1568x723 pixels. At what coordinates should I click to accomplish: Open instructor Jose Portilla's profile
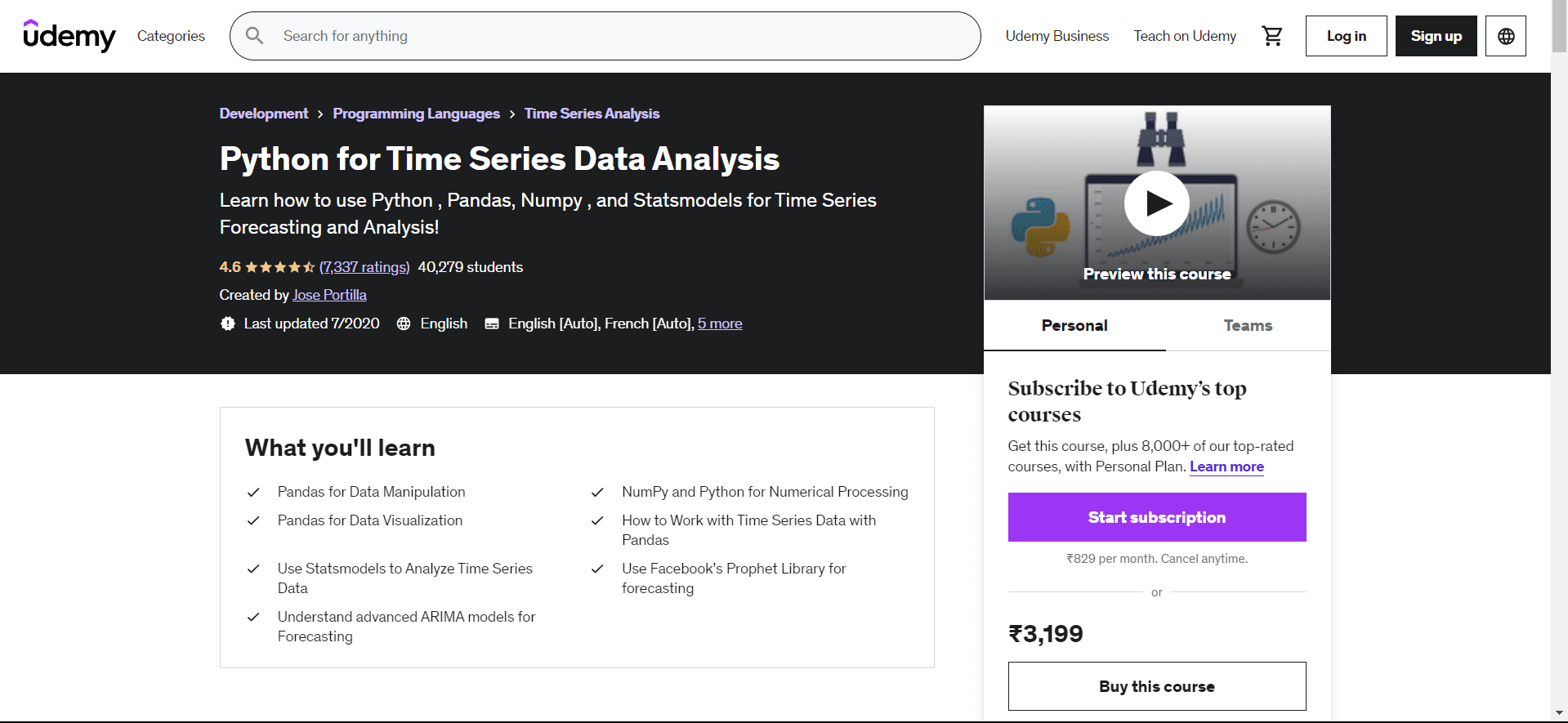click(x=329, y=295)
